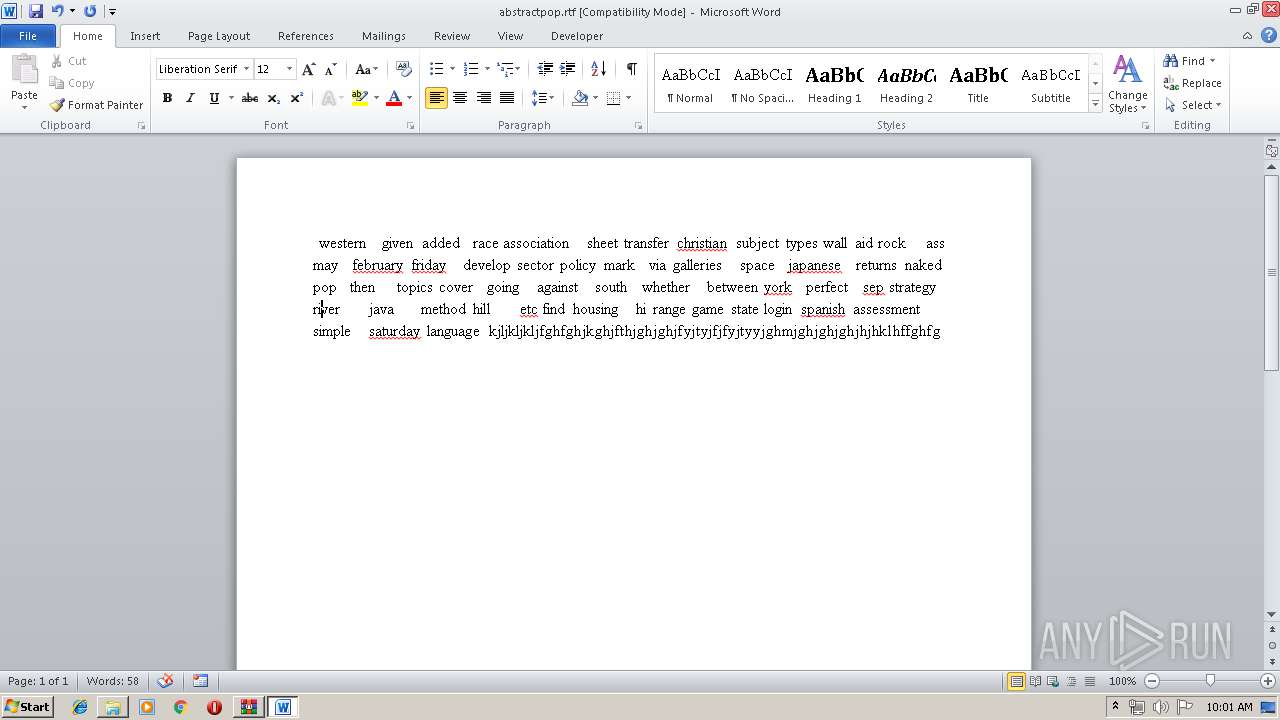Screen dimensions: 1280x720
Task: Open Chrome from the taskbar
Action: pyautogui.click(x=180, y=707)
